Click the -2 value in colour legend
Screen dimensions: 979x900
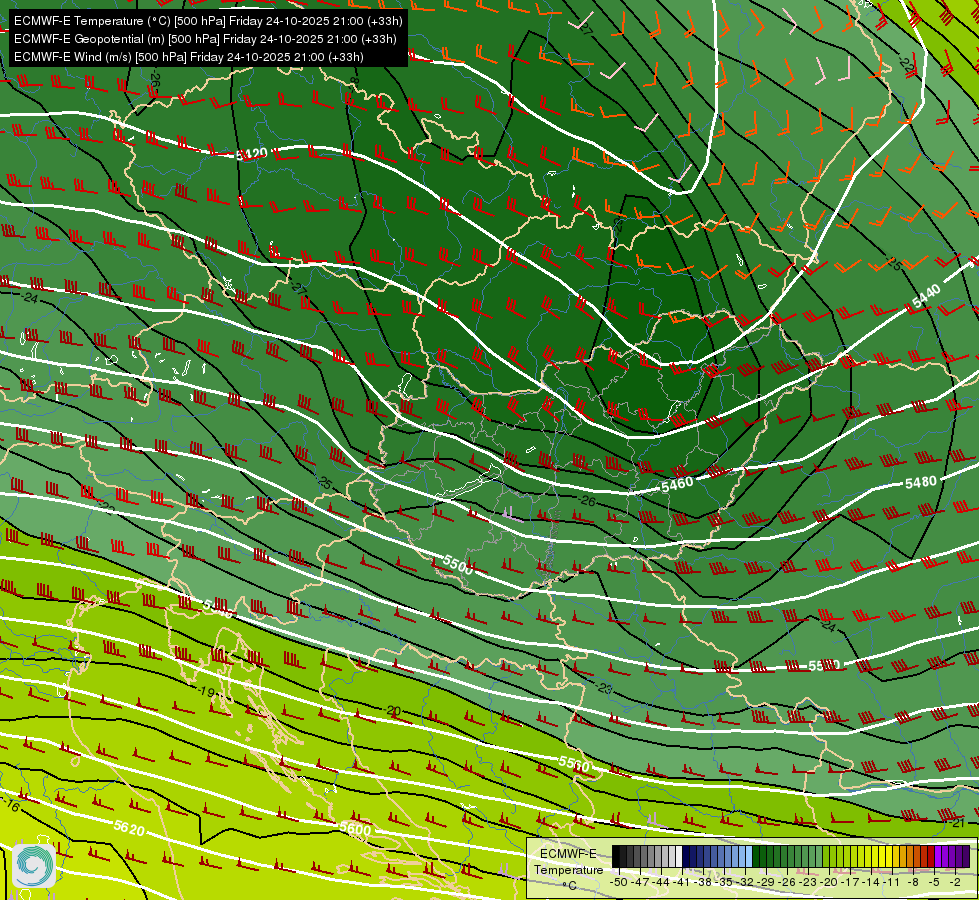[955, 882]
